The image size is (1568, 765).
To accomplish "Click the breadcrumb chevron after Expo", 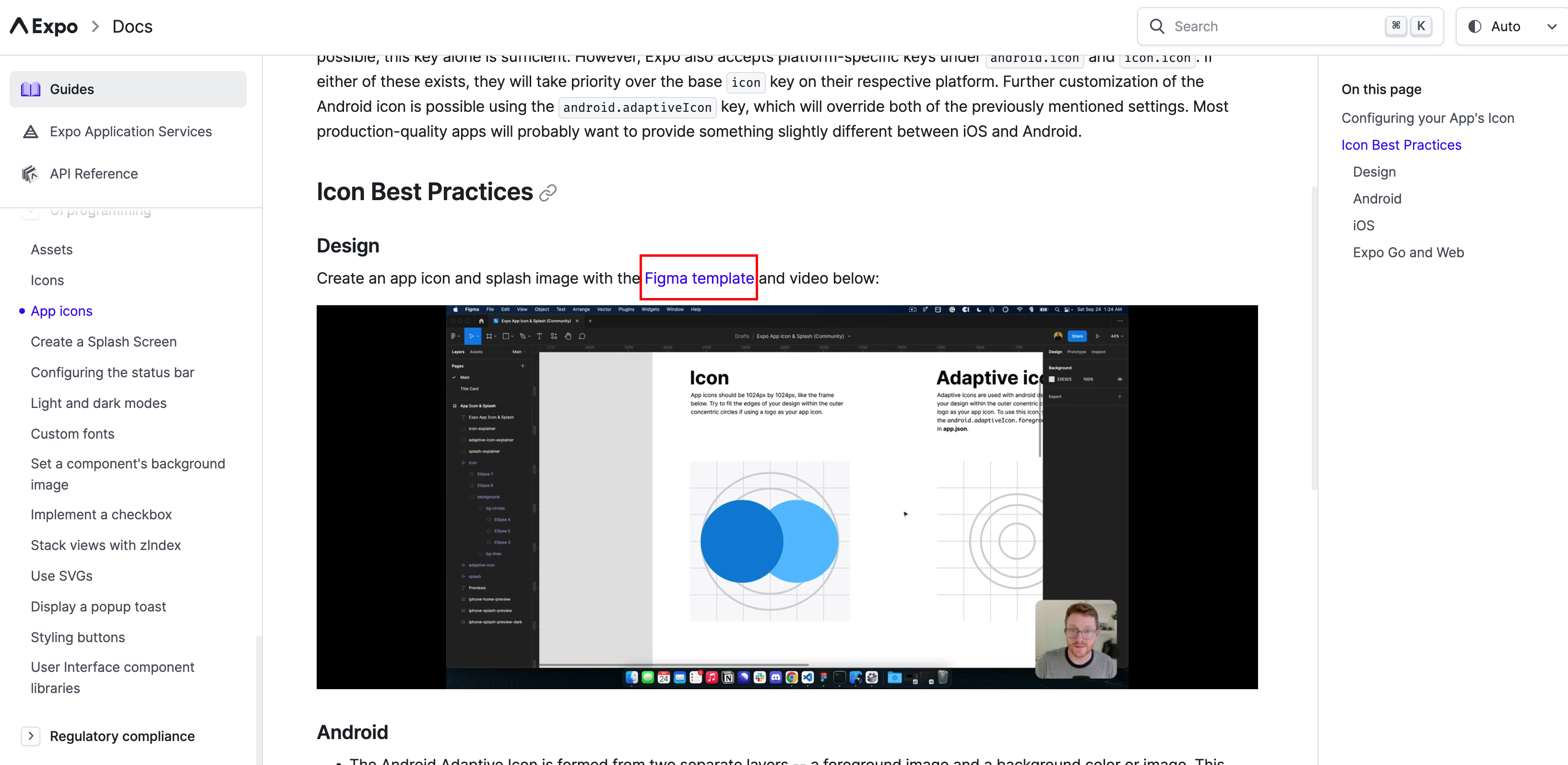I will 95,26.
